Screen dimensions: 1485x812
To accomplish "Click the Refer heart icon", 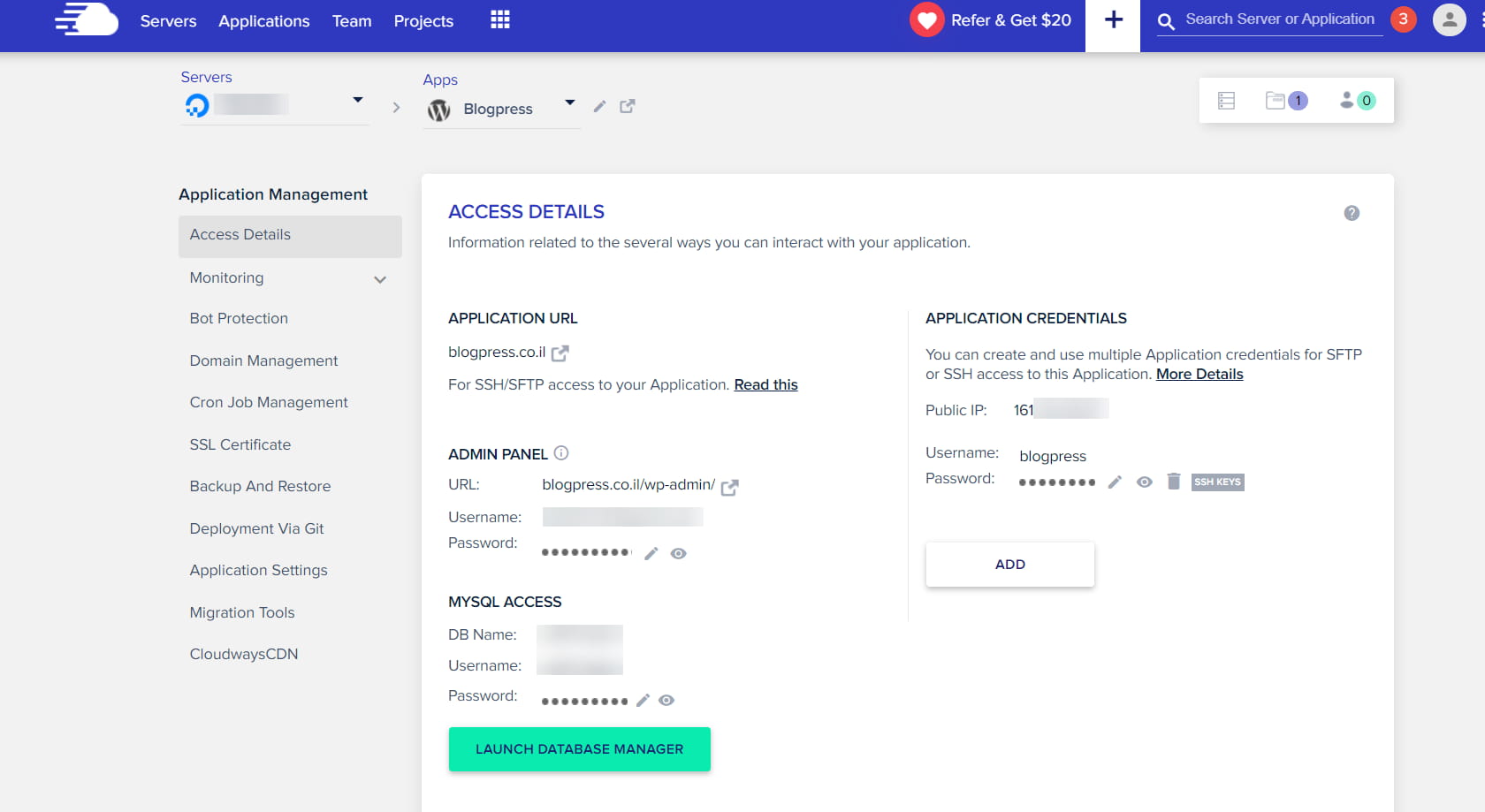I will 926,19.
